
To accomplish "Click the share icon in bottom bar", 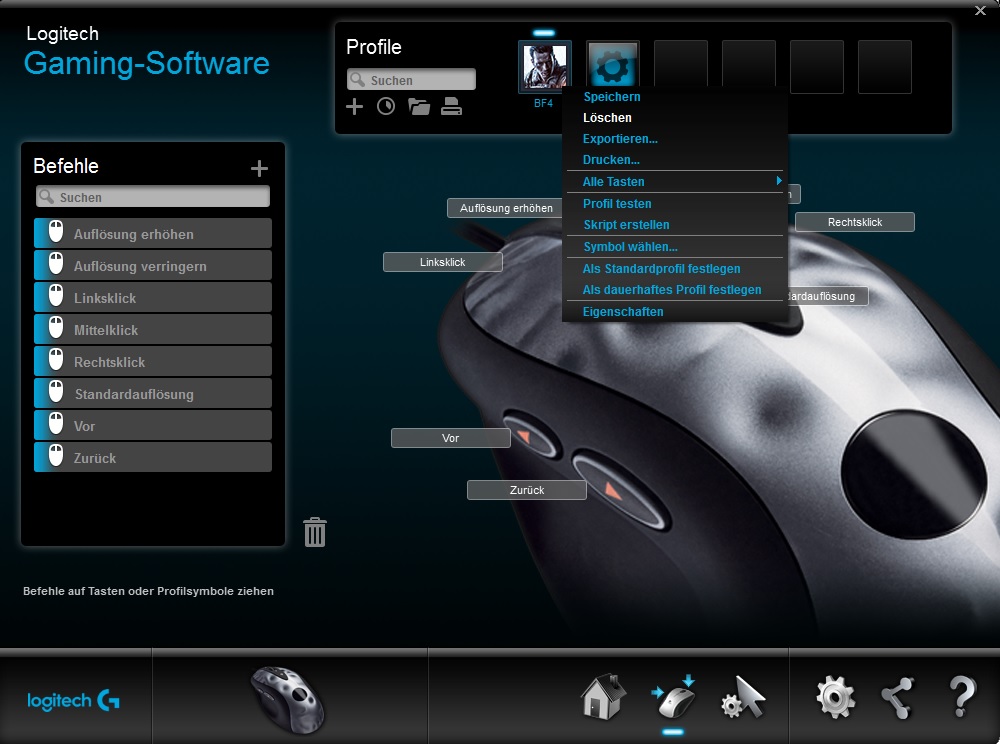I will click(x=898, y=697).
